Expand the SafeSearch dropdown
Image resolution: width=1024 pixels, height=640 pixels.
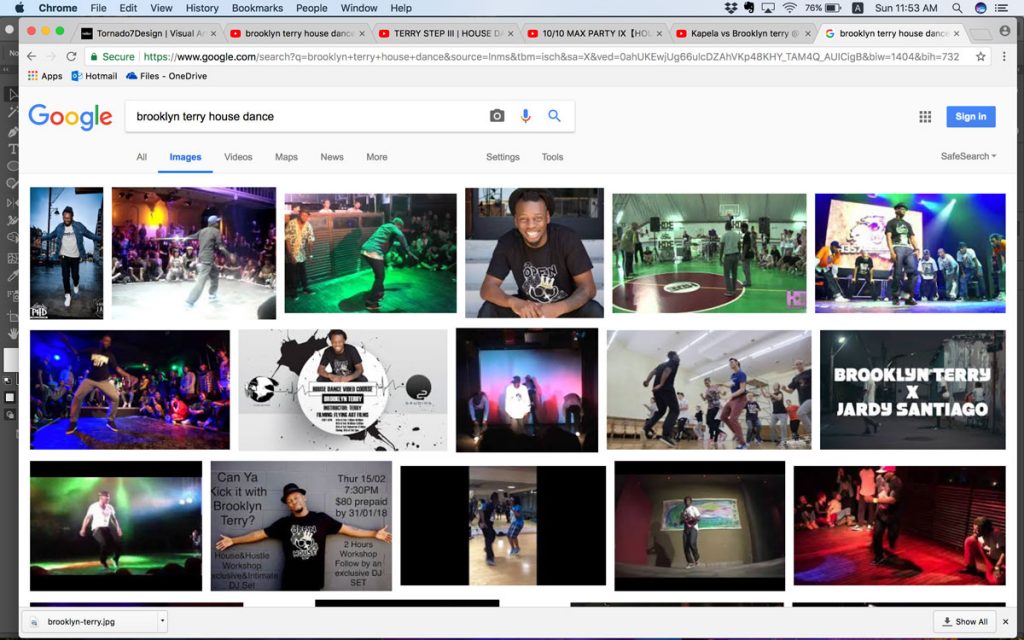pos(968,156)
